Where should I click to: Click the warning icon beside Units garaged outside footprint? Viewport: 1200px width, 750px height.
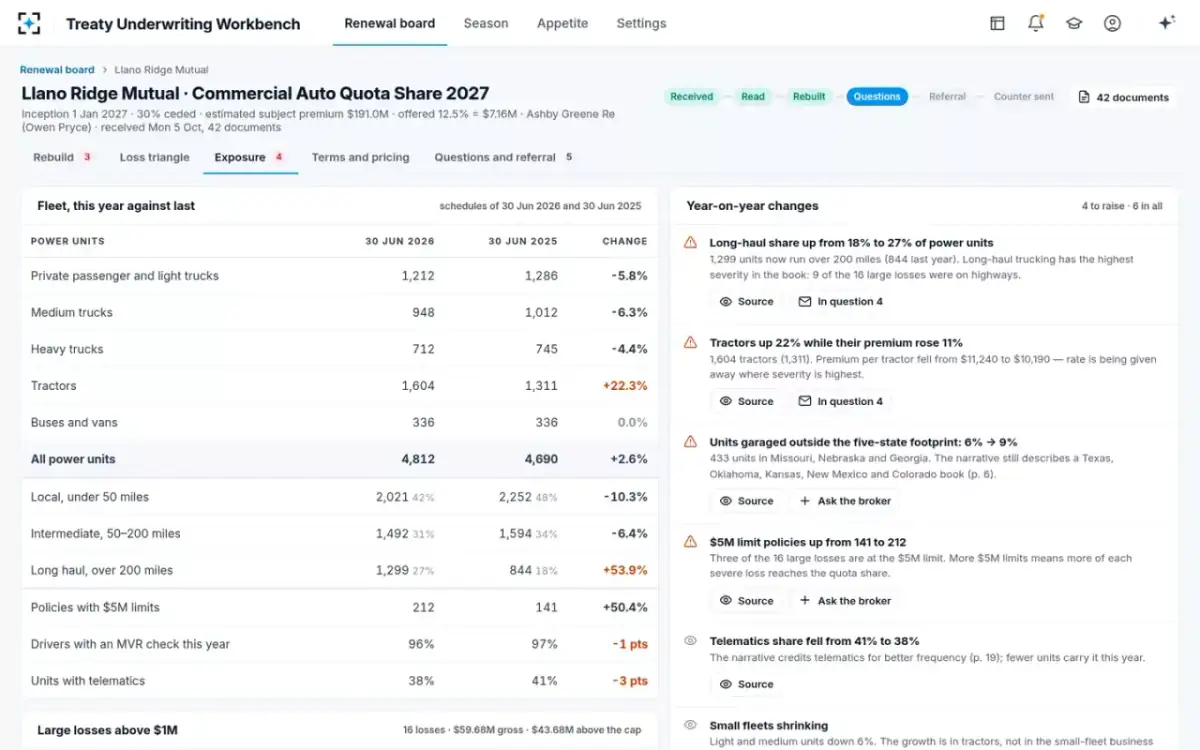[690, 441]
